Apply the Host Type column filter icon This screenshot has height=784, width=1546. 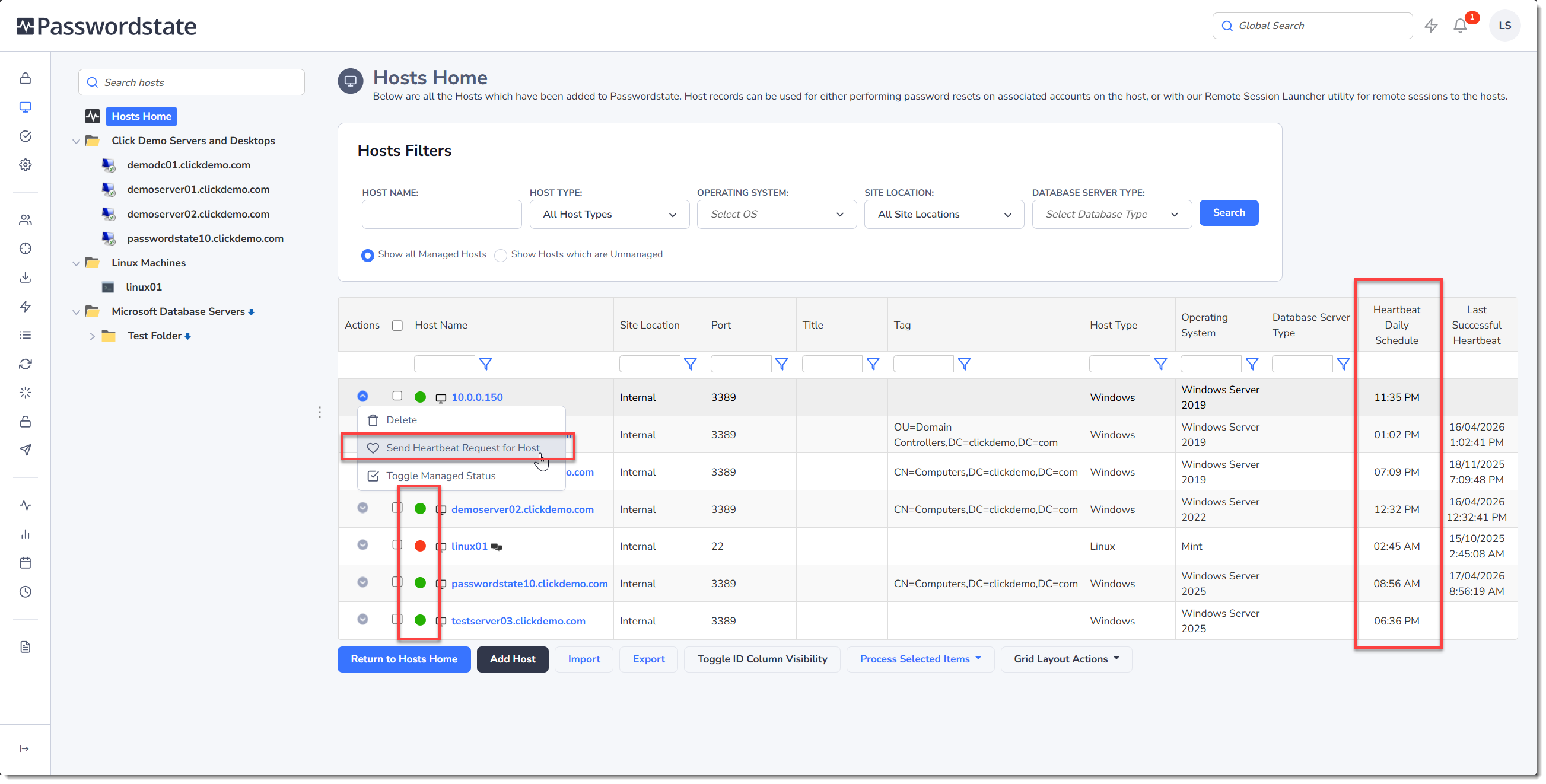1161,364
